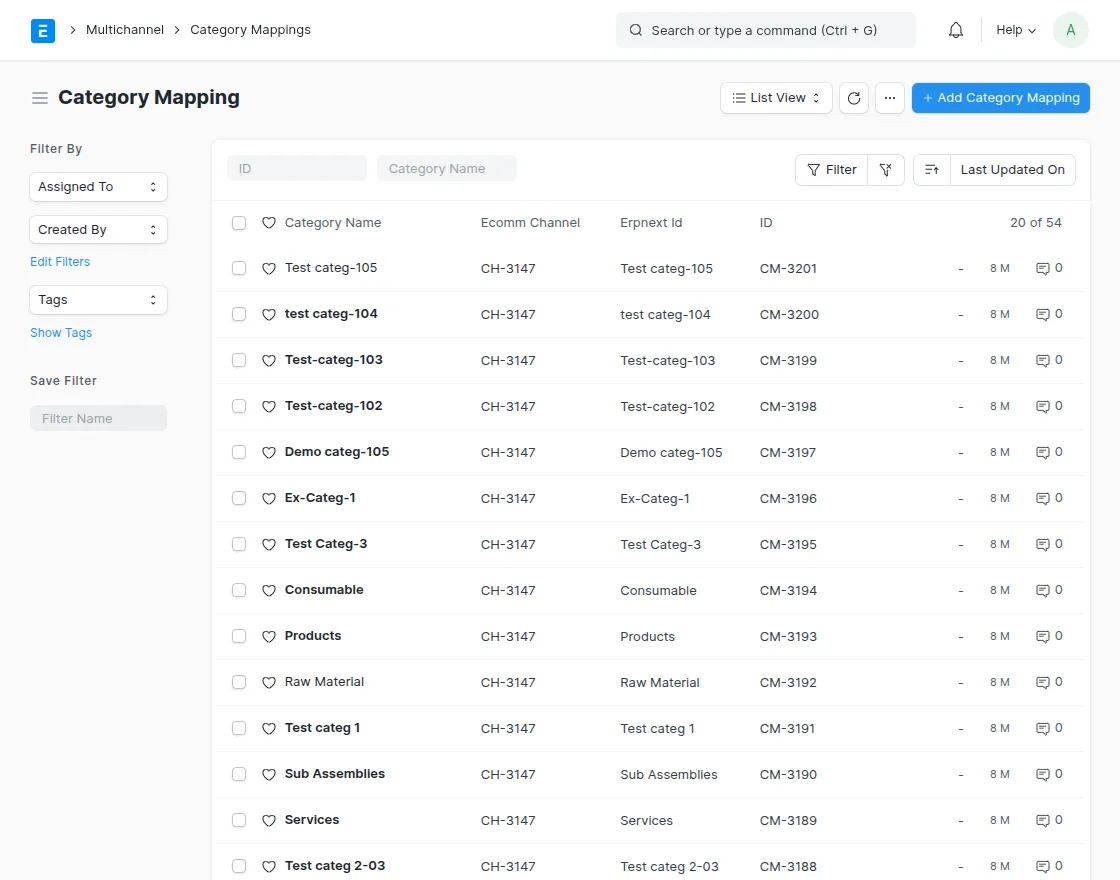This screenshot has height=880, width=1120.
Task: Open Edit Filters link
Action: (60, 261)
